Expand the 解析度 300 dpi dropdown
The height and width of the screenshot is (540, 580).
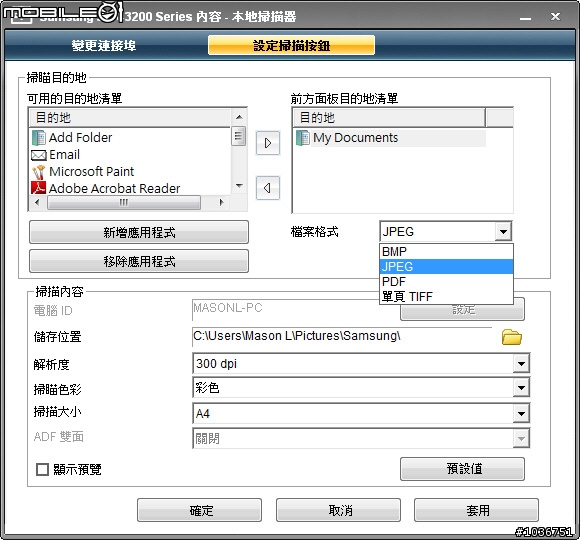tap(521, 364)
